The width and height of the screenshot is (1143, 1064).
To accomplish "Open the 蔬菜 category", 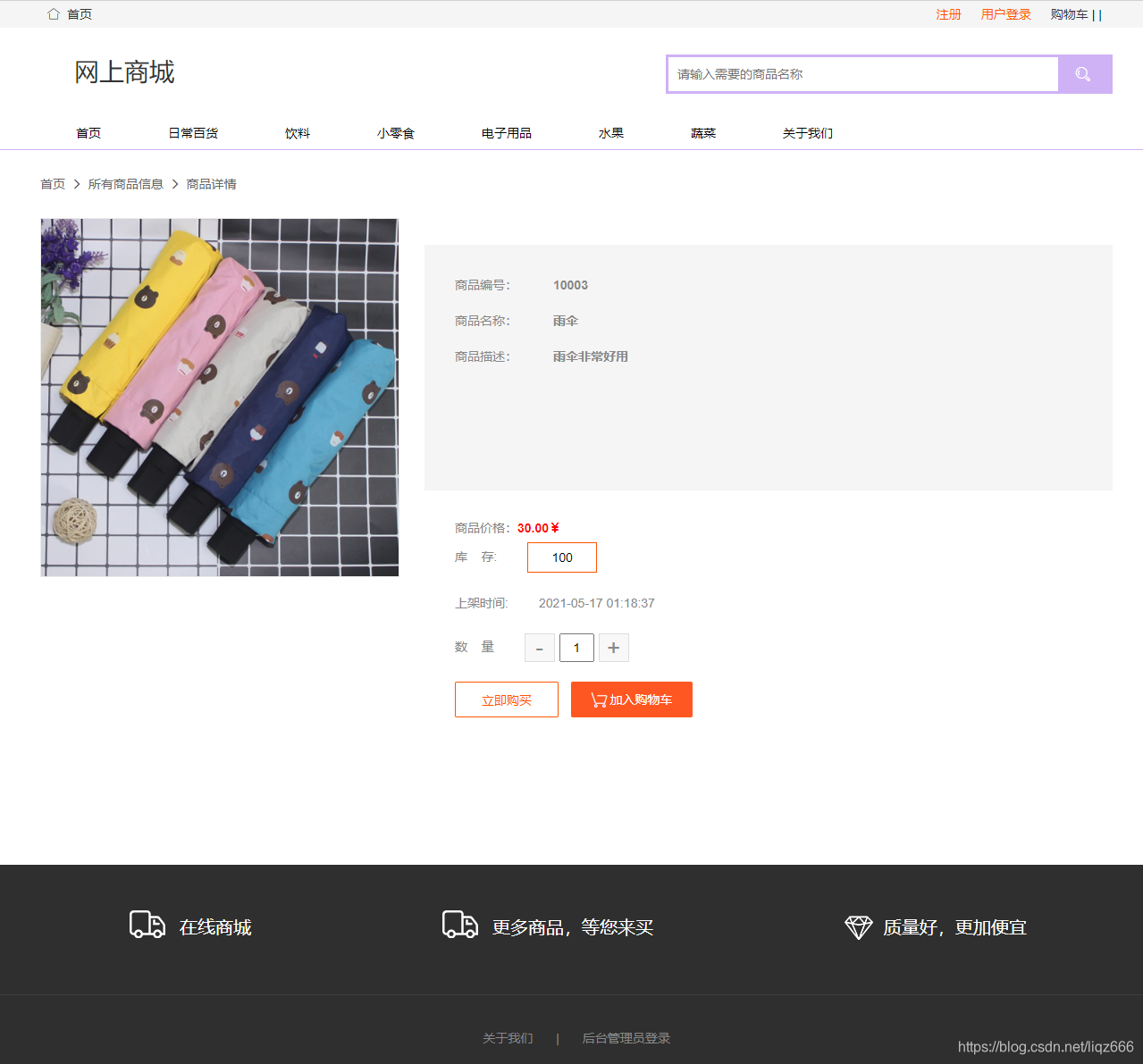I will (702, 132).
